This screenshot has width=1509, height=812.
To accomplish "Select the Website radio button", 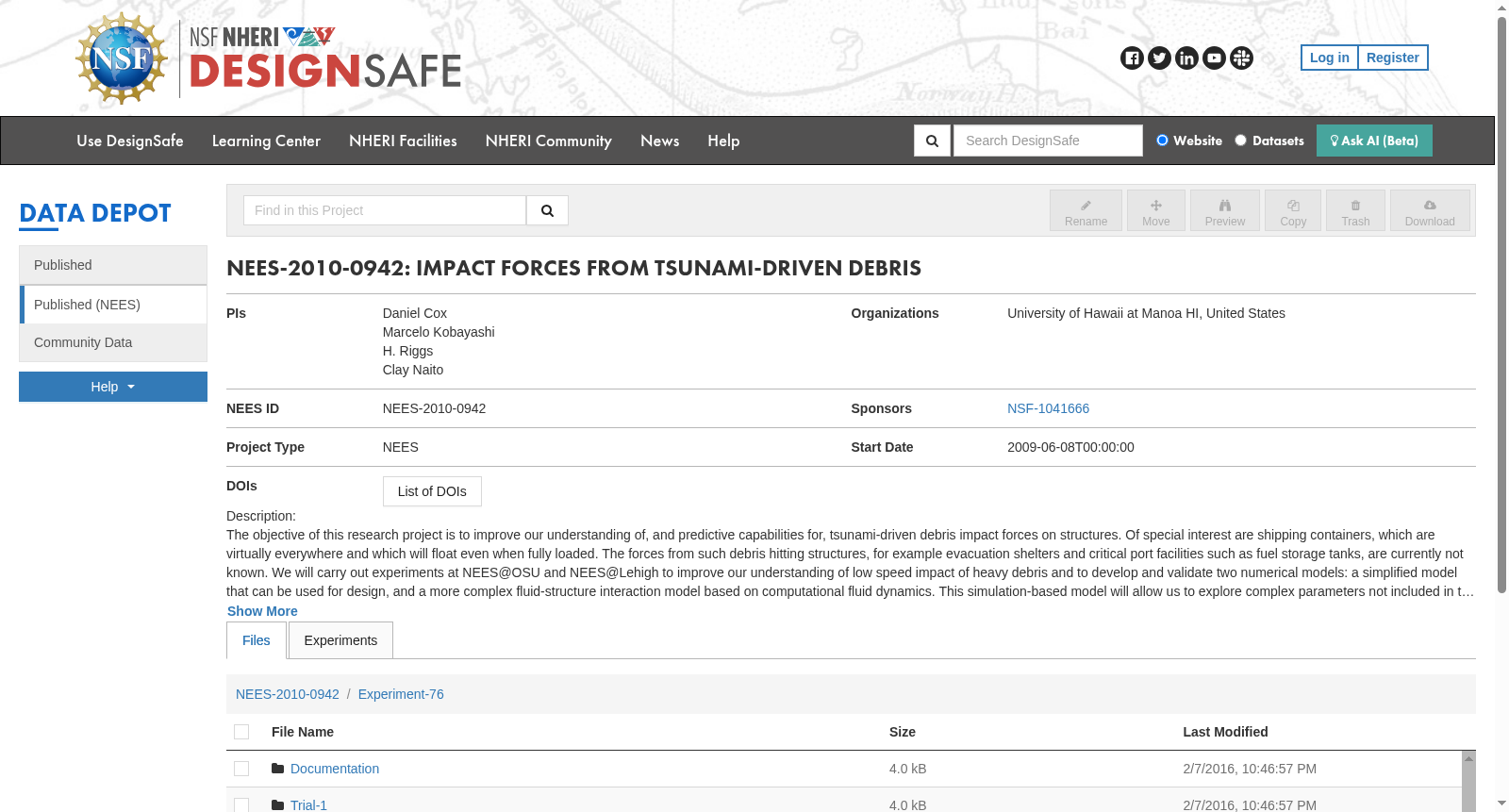I will point(1162,141).
